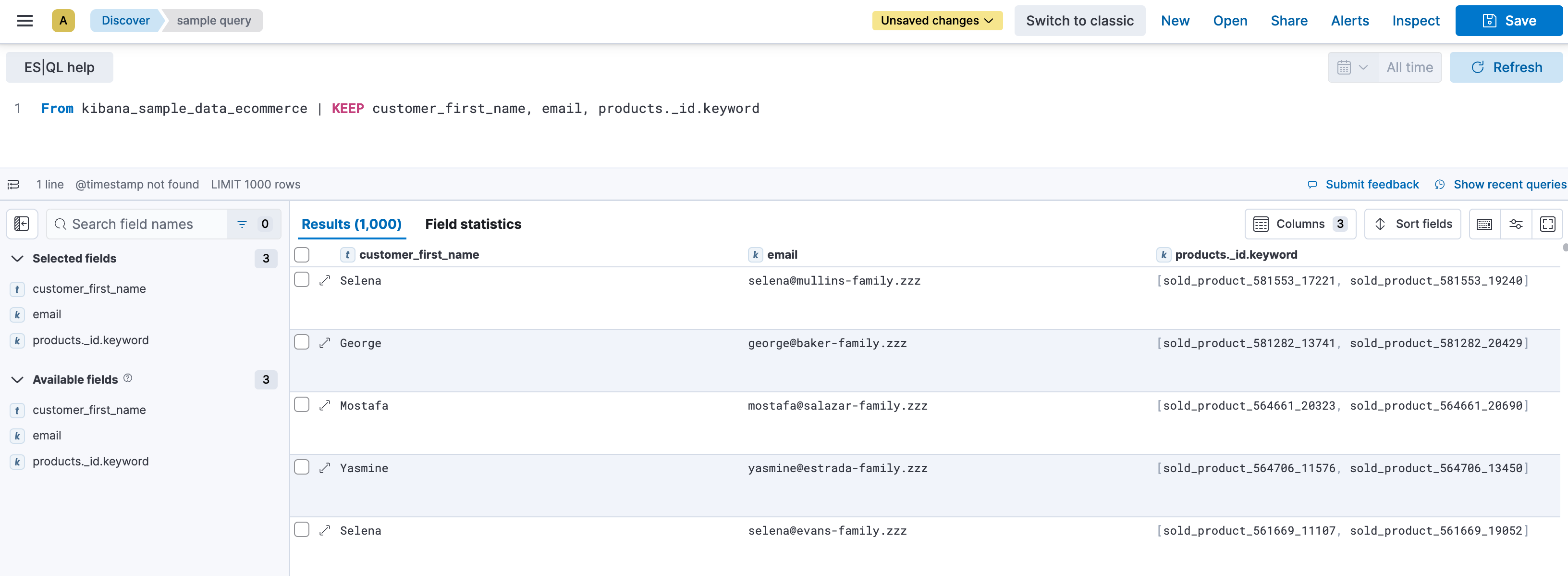The height and width of the screenshot is (576, 1568).
Task: Click the Save button
Action: pyautogui.click(x=1509, y=20)
